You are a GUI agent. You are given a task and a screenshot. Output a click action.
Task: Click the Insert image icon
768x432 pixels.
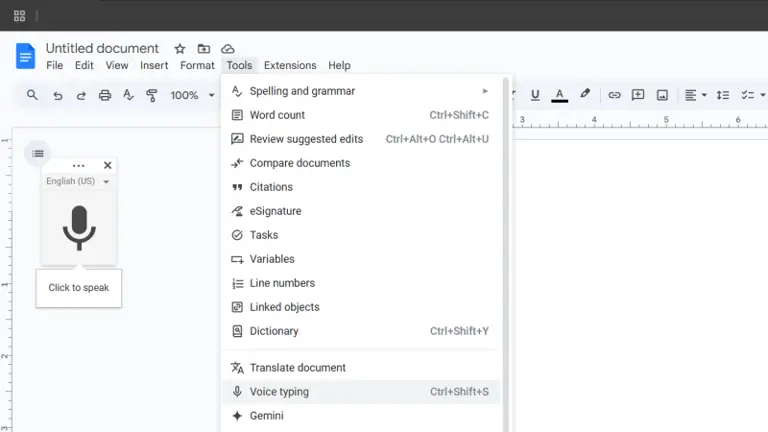(x=662, y=95)
